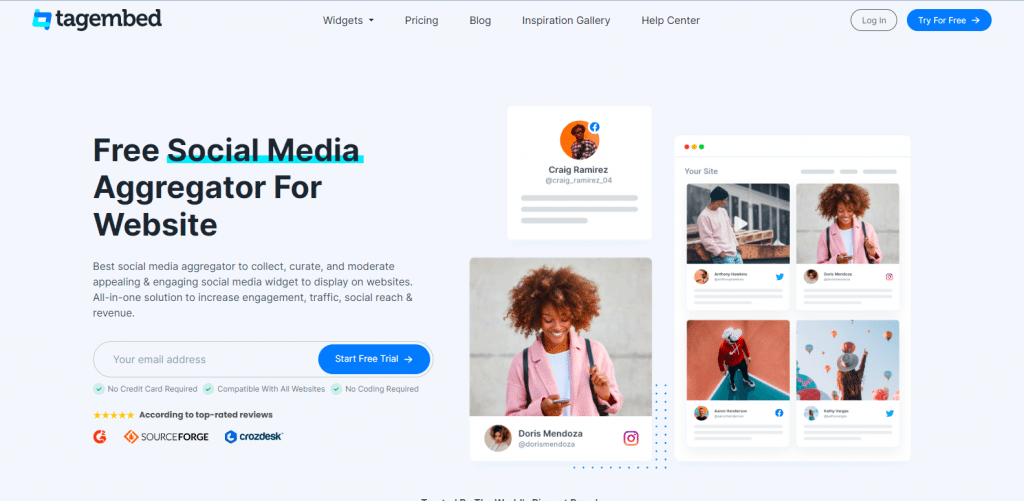Click Facebook badge on Craig Ramirez avatar
Screen dimensions: 1024x501
point(594,127)
